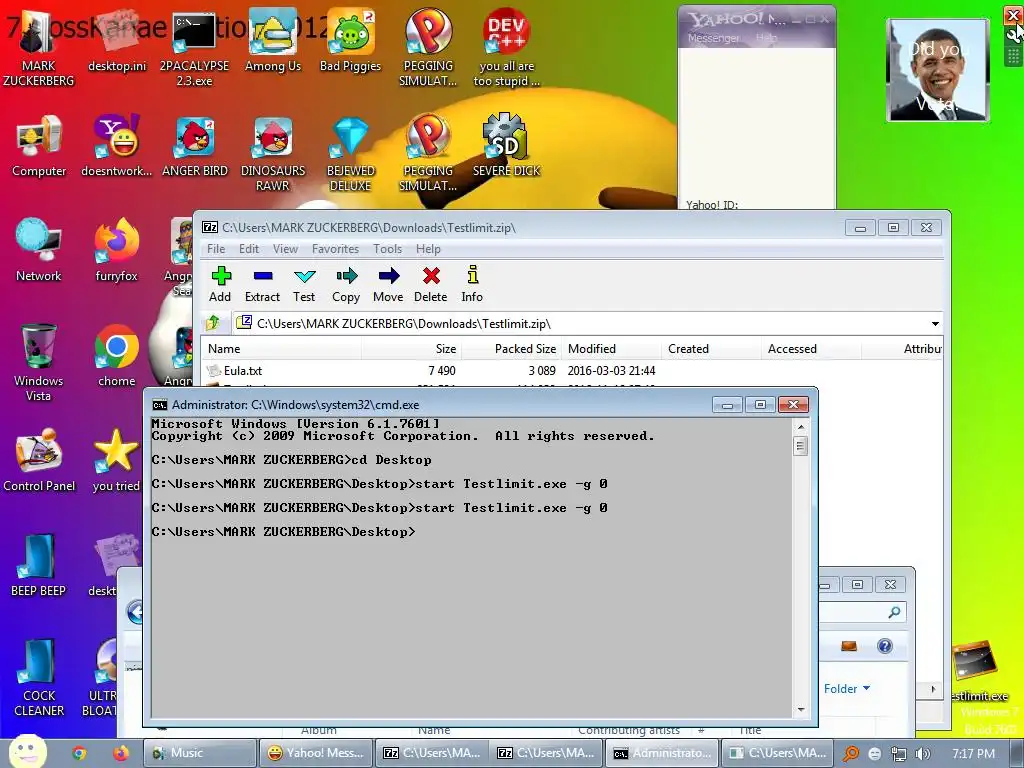Sort by the Packed Size column header

(x=512, y=349)
